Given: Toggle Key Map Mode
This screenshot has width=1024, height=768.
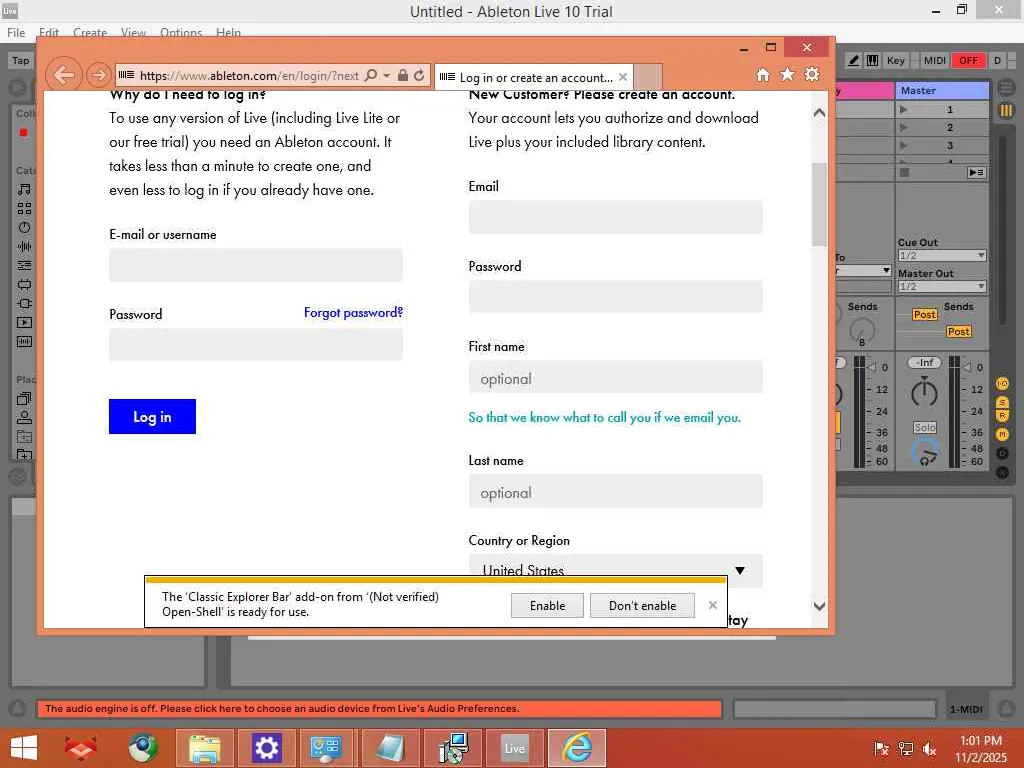Looking at the screenshot, I should [895, 60].
